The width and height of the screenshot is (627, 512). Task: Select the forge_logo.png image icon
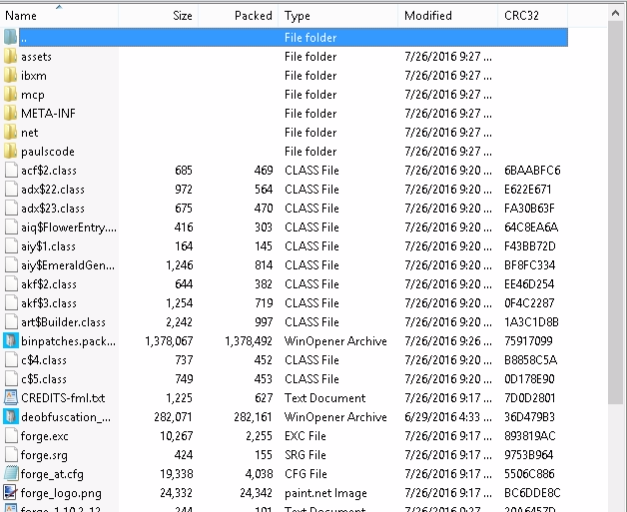10,494
